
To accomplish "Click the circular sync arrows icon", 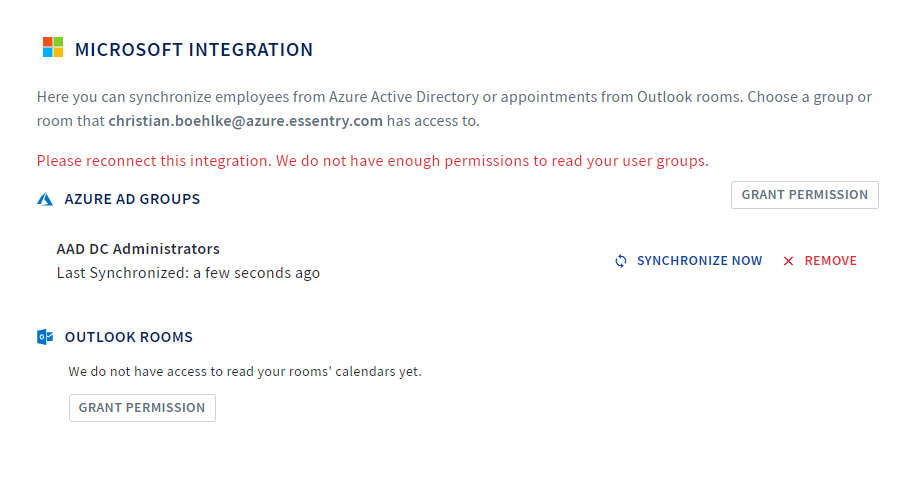I will pyautogui.click(x=621, y=261).
